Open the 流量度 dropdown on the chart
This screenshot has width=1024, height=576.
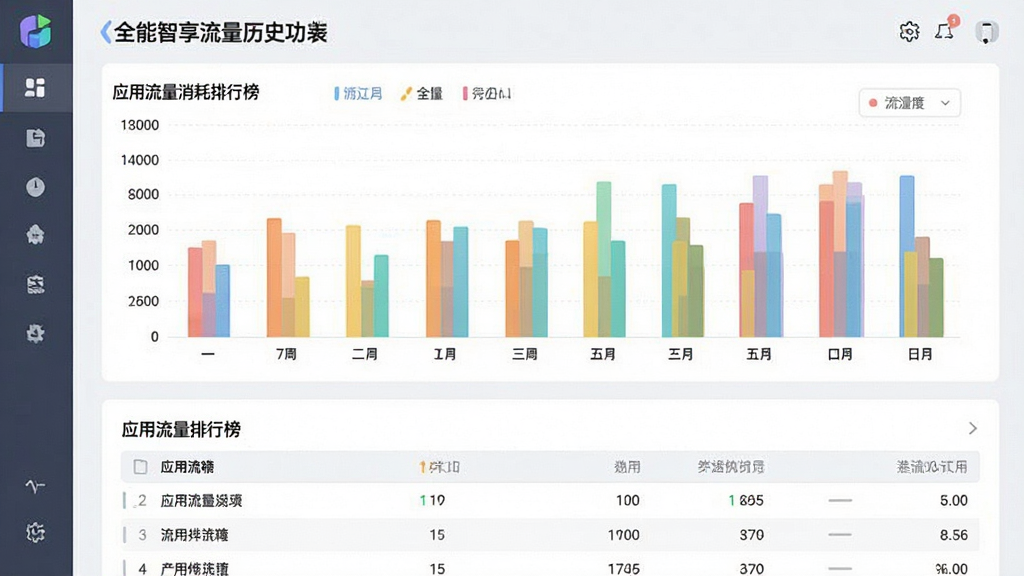tap(910, 103)
